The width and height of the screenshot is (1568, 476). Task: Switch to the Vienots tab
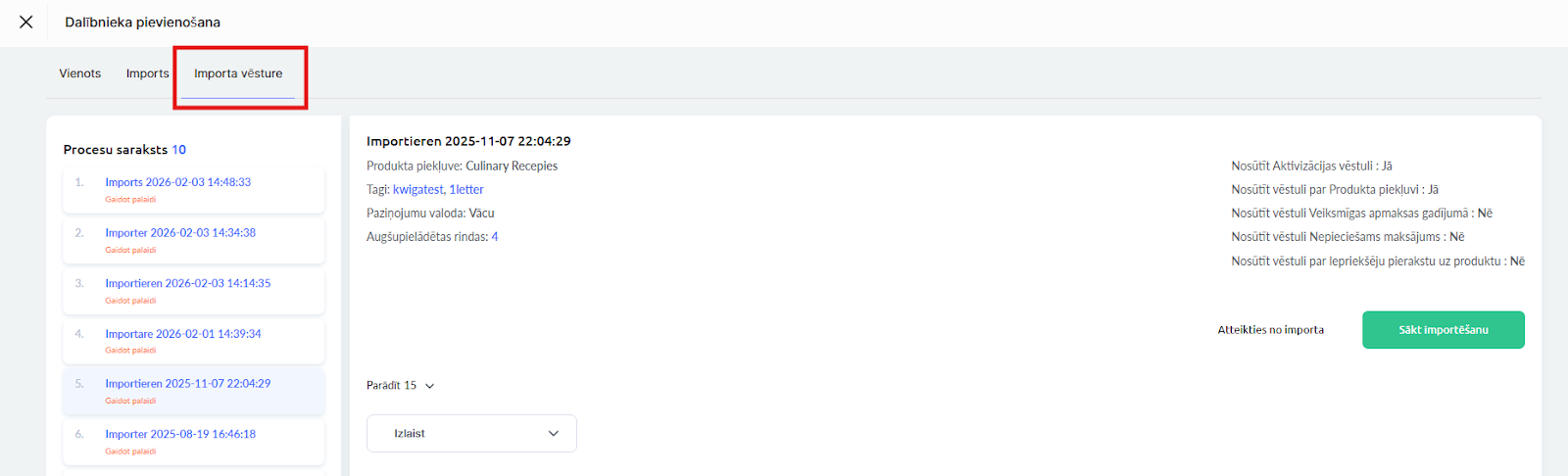(x=79, y=73)
